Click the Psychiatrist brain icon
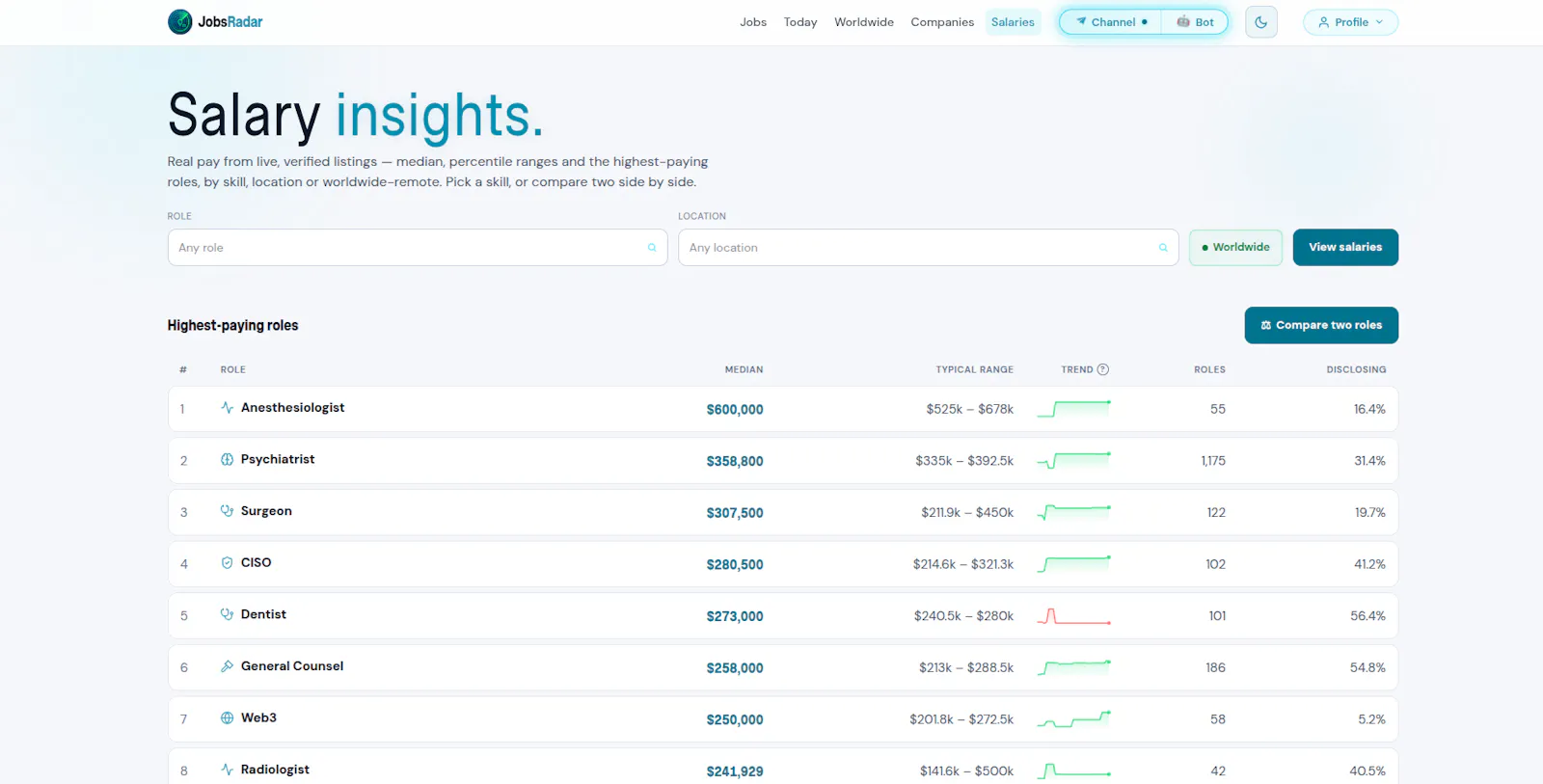The height and width of the screenshot is (784, 1543). point(228,459)
